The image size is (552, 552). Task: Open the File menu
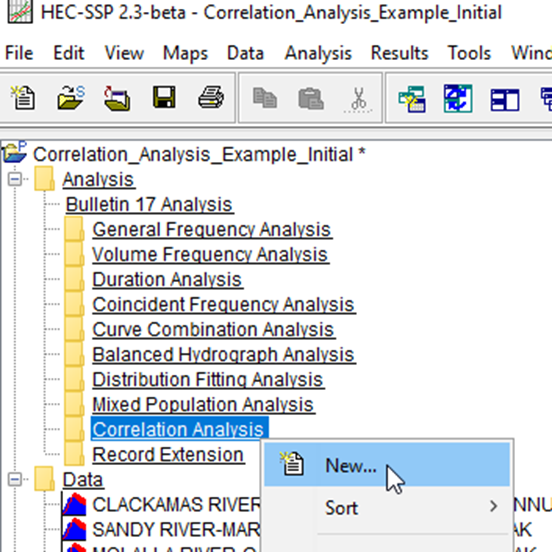pos(19,53)
